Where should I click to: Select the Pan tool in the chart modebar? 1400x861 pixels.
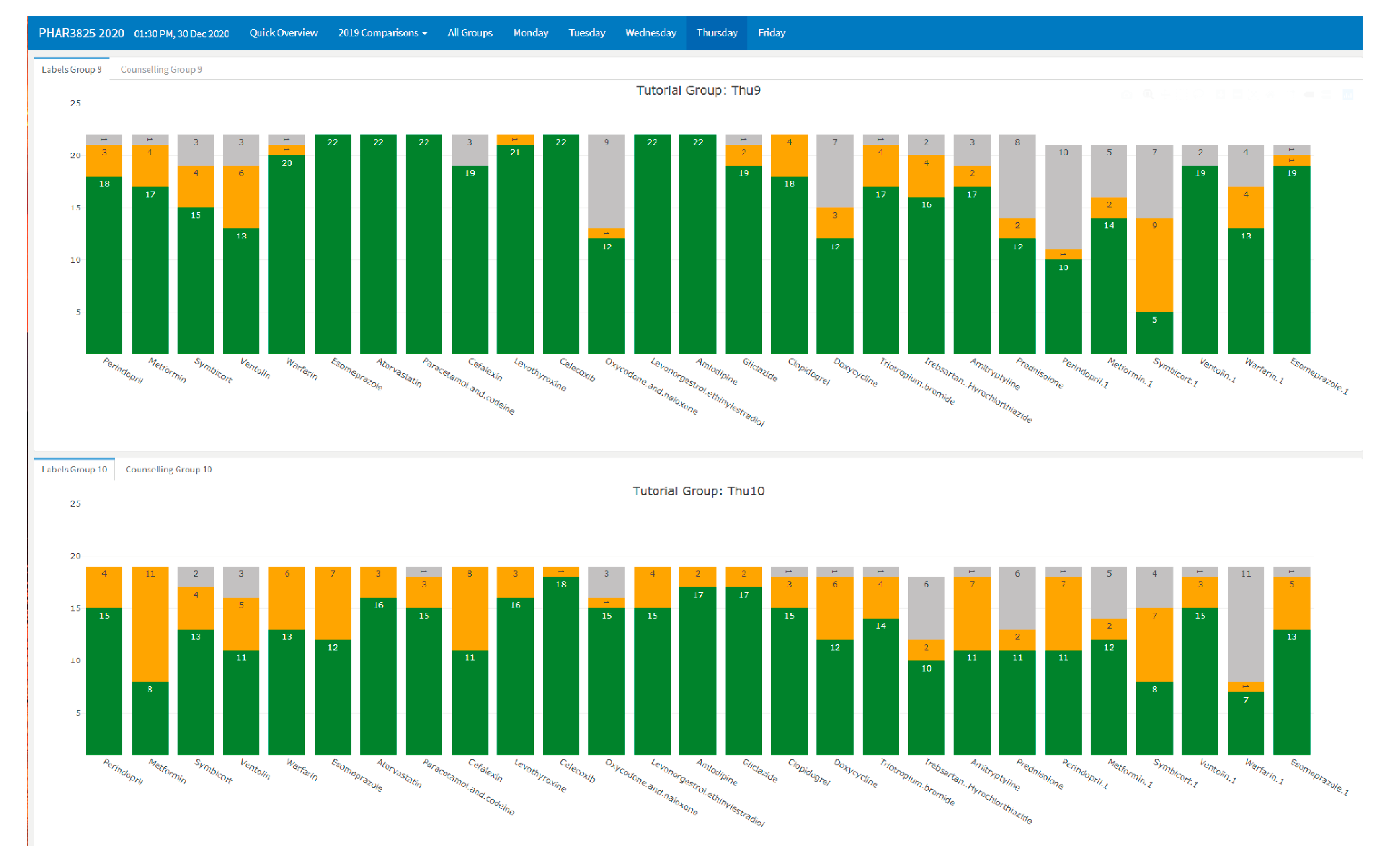coord(1165,94)
